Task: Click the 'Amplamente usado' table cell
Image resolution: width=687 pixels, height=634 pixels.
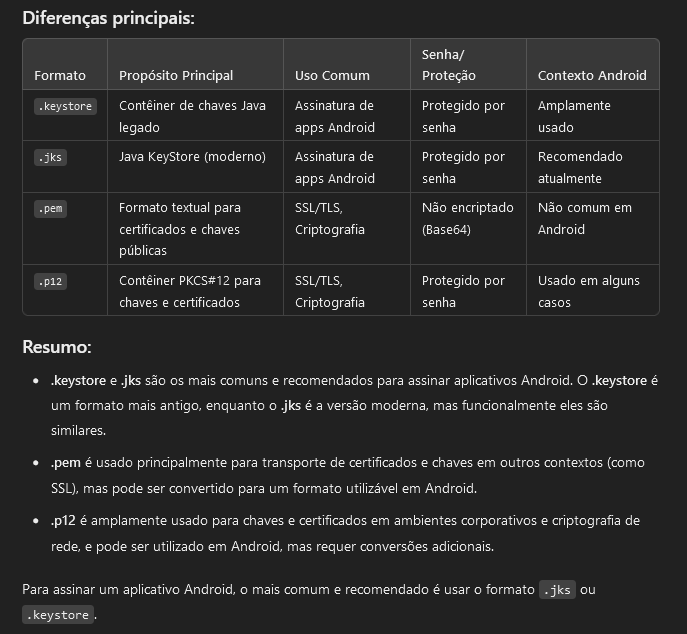Action: (574, 116)
